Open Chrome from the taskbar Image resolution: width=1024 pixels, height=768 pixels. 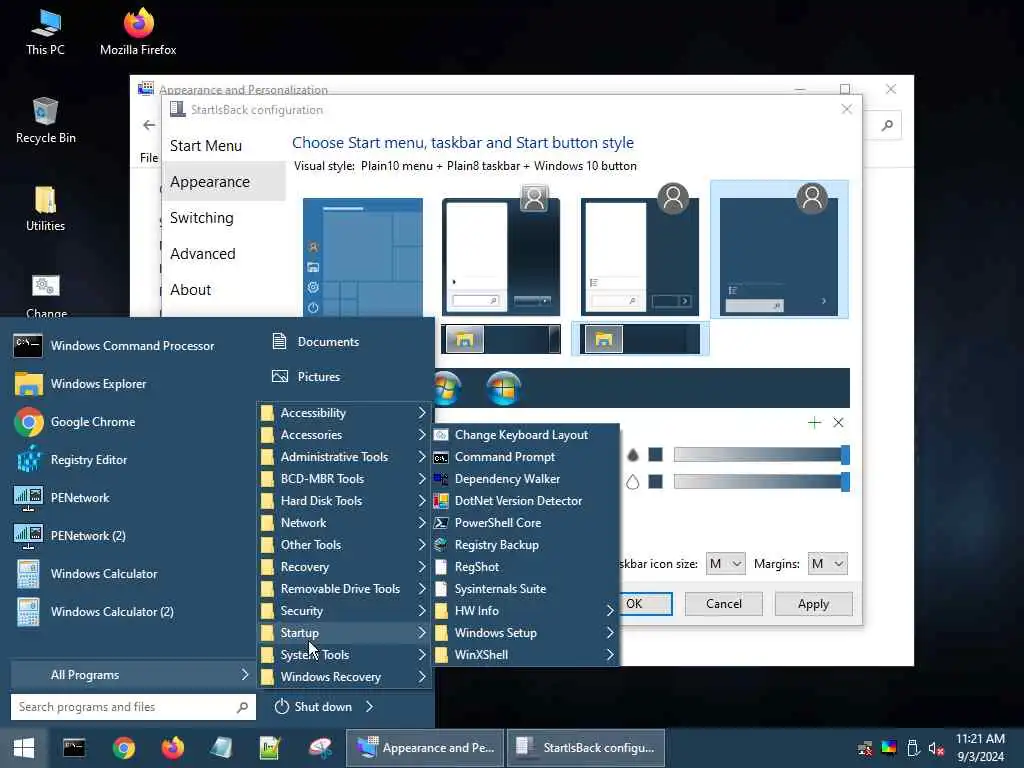tap(123, 748)
